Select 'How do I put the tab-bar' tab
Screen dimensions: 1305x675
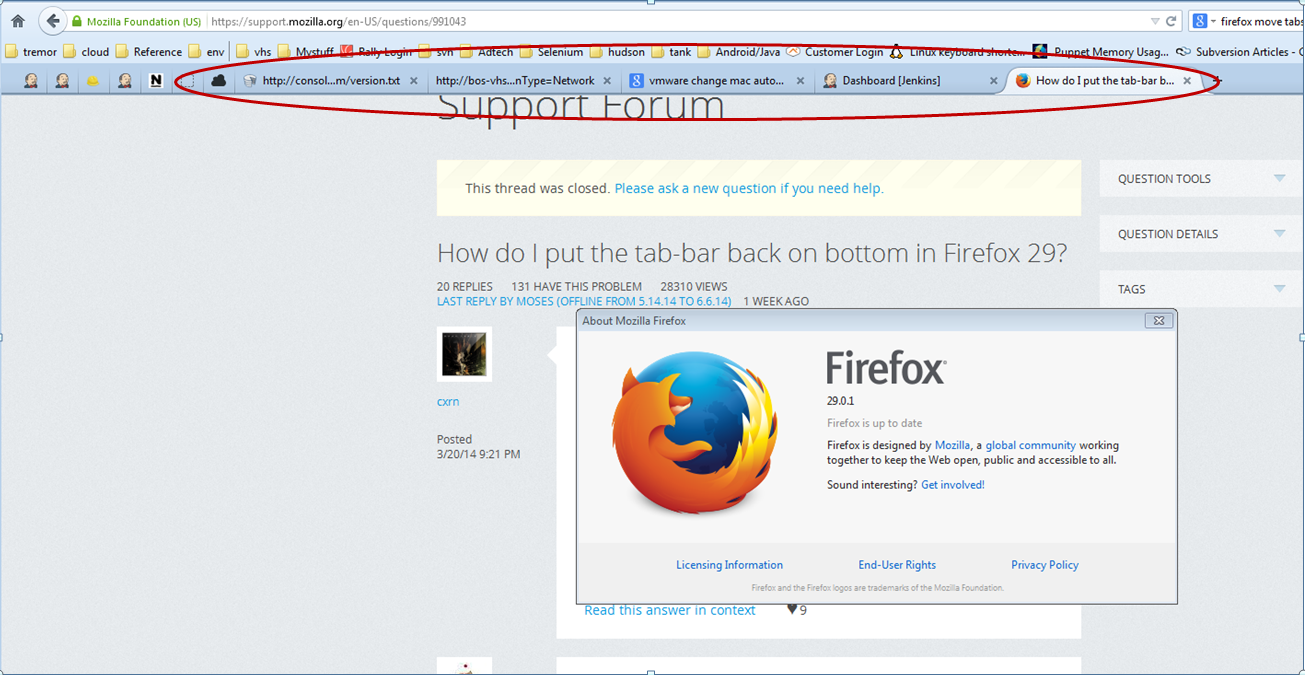pos(1103,81)
